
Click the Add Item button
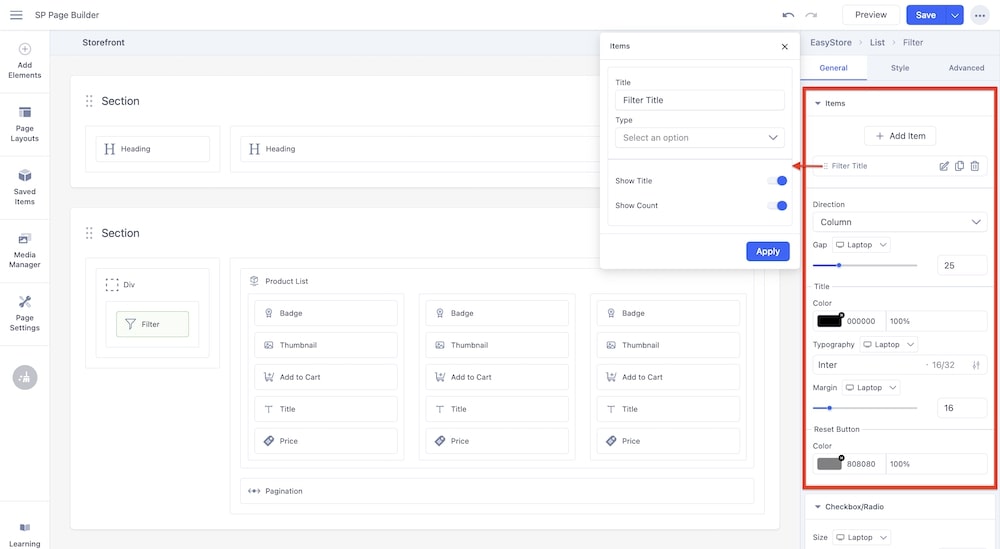click(x=900, y=136)
